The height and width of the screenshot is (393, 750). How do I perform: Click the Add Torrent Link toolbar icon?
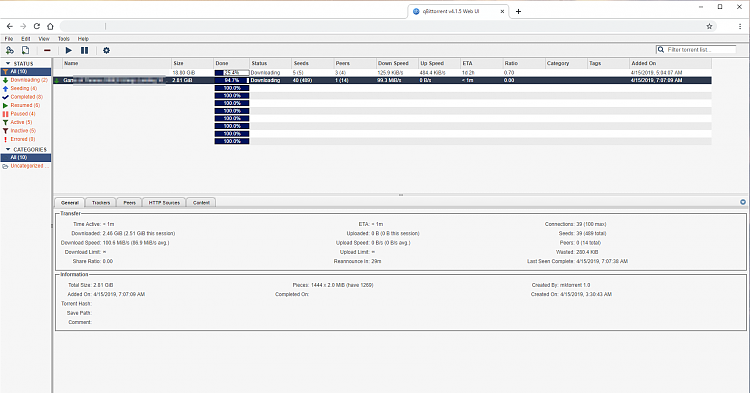pyautogui.click(x=10, y=50)
